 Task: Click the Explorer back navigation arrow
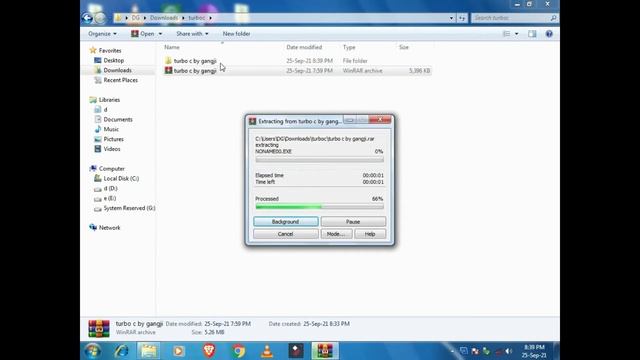[87, 18]
